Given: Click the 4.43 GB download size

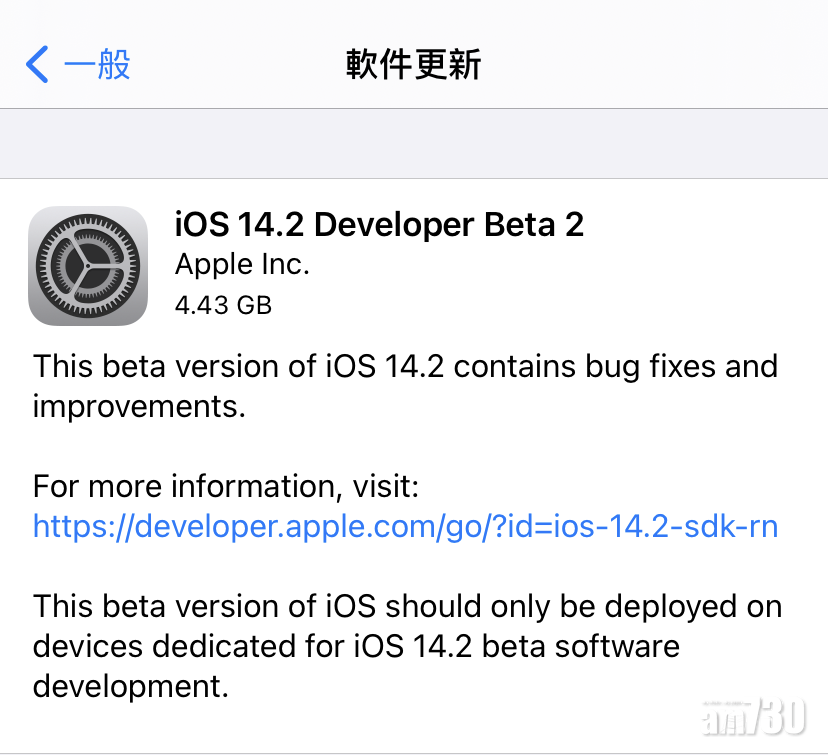Looking at the screenshot, I should pyautogui.click(x=223, y=304).
